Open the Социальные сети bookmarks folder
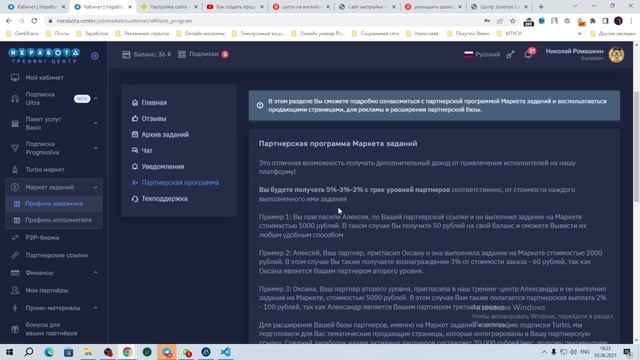The height and width of the screenshot is (360, 640). [x=376, y=33]
